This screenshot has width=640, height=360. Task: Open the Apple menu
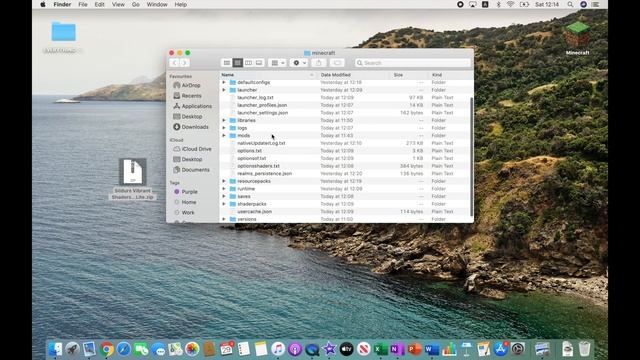(43, 4)
